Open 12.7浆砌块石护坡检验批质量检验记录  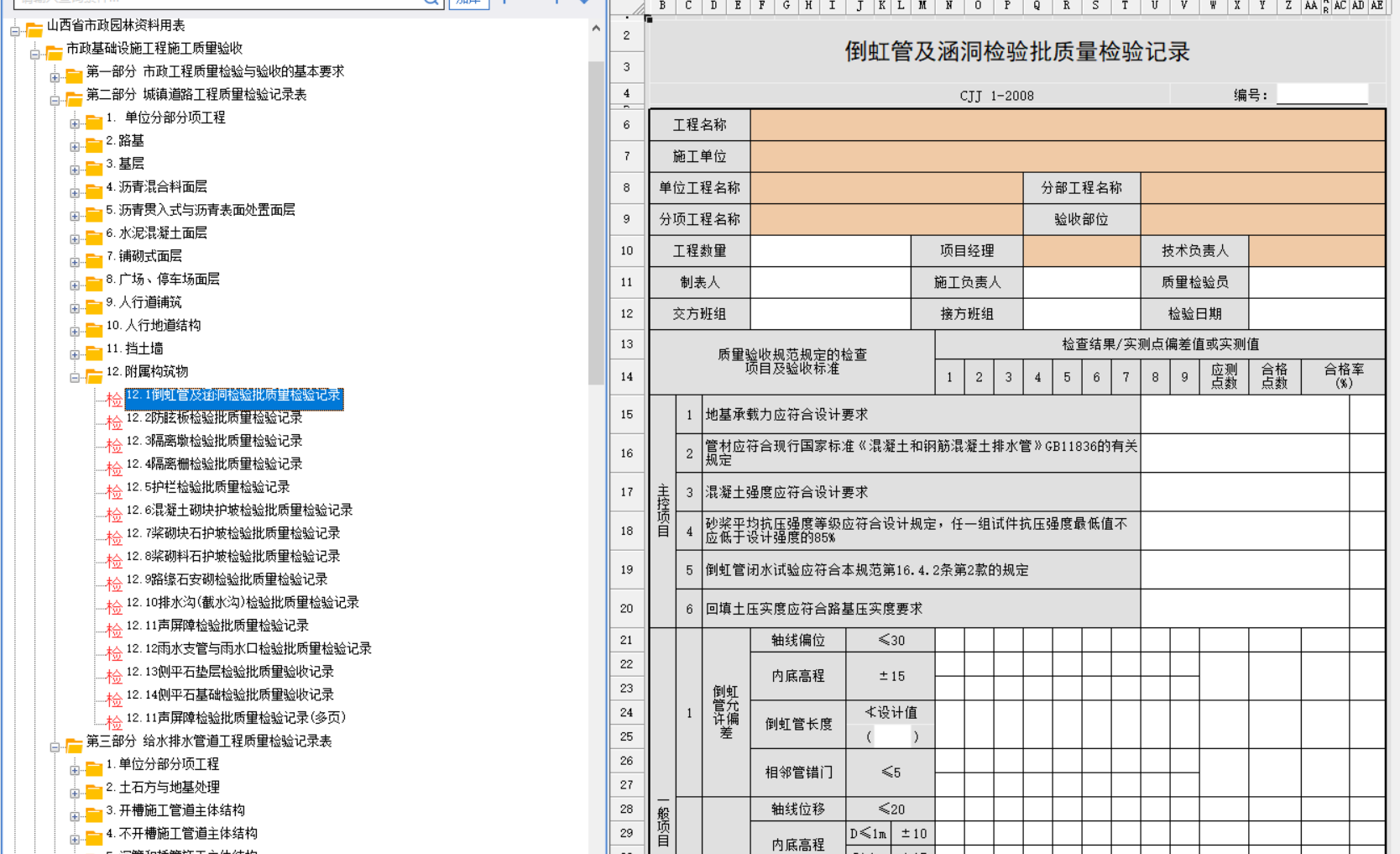(233, 533)
